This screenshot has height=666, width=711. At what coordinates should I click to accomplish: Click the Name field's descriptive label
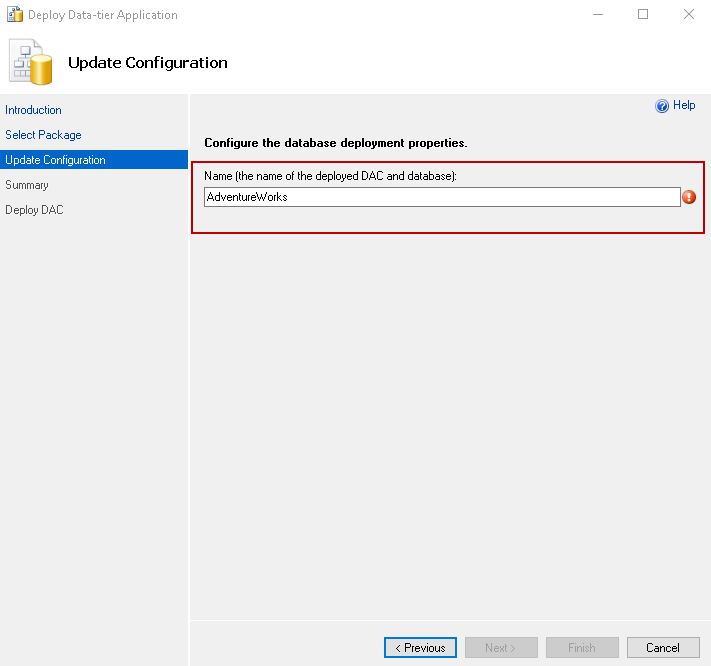pos(330,176)
